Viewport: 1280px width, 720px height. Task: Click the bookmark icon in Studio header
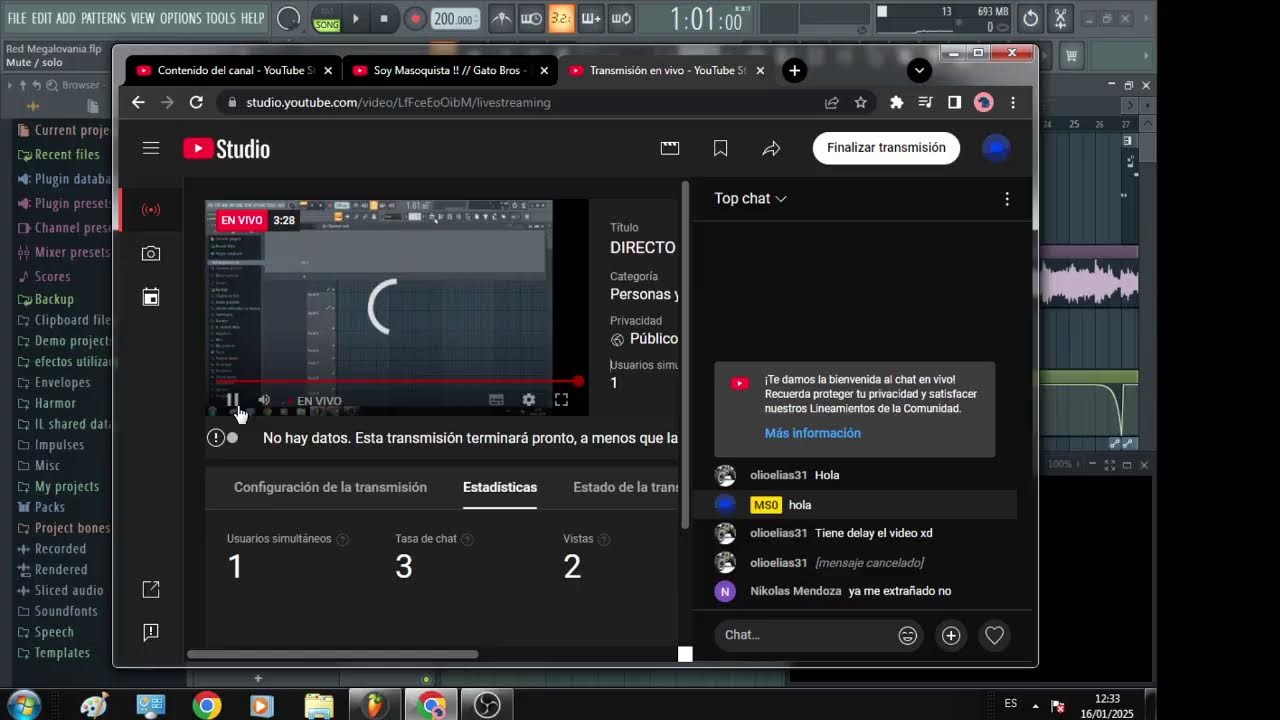click(x=720, y=148)
